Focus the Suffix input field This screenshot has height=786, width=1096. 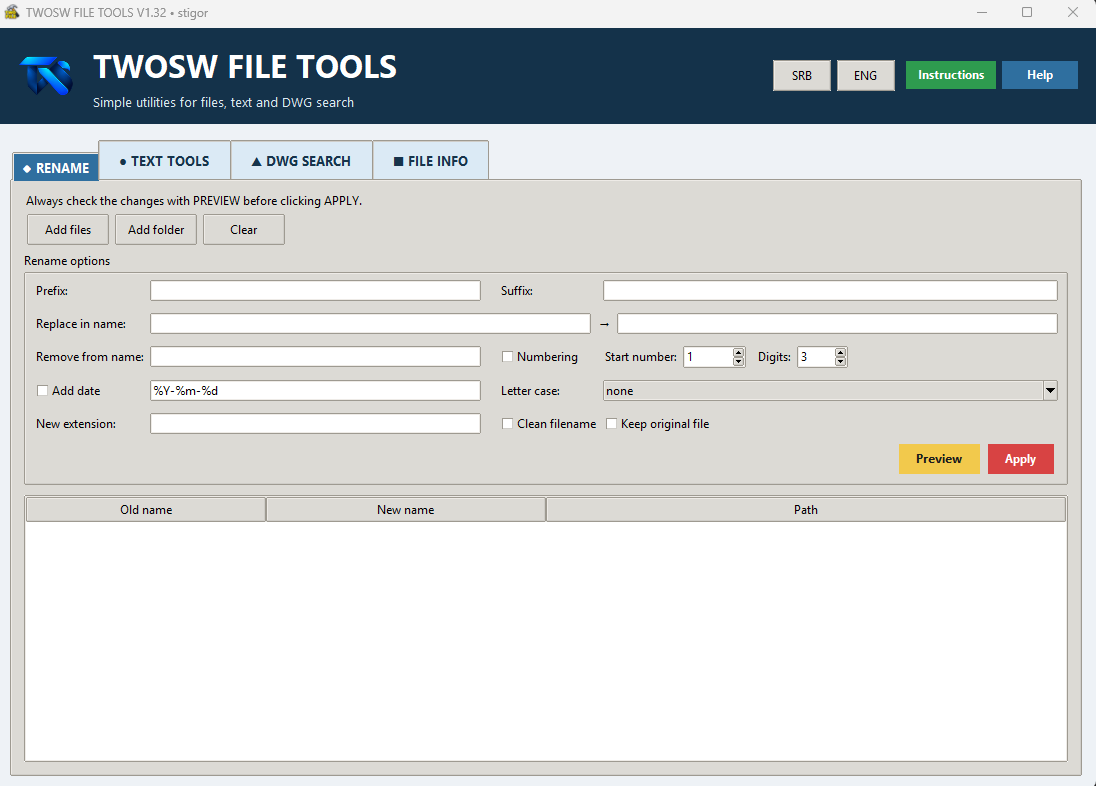[x=830, y=290]
